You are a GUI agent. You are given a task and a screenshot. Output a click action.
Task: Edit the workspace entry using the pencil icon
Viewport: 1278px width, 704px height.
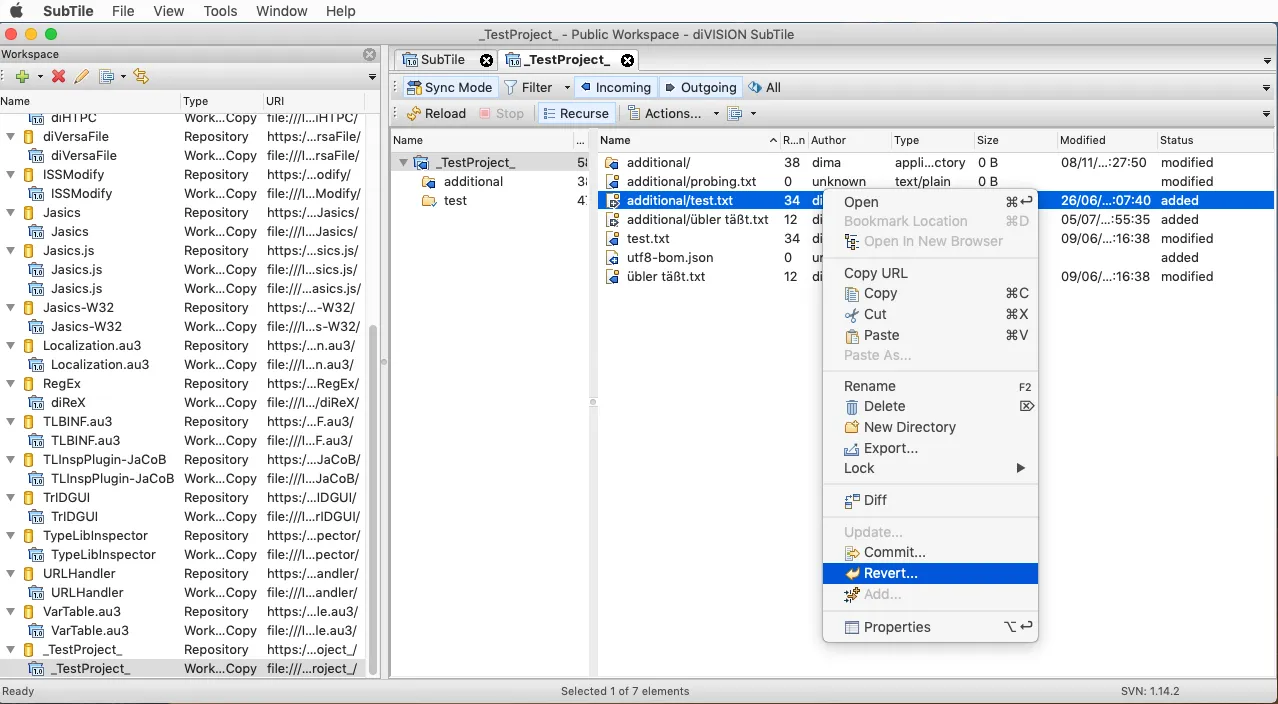[x=82, y=76]
